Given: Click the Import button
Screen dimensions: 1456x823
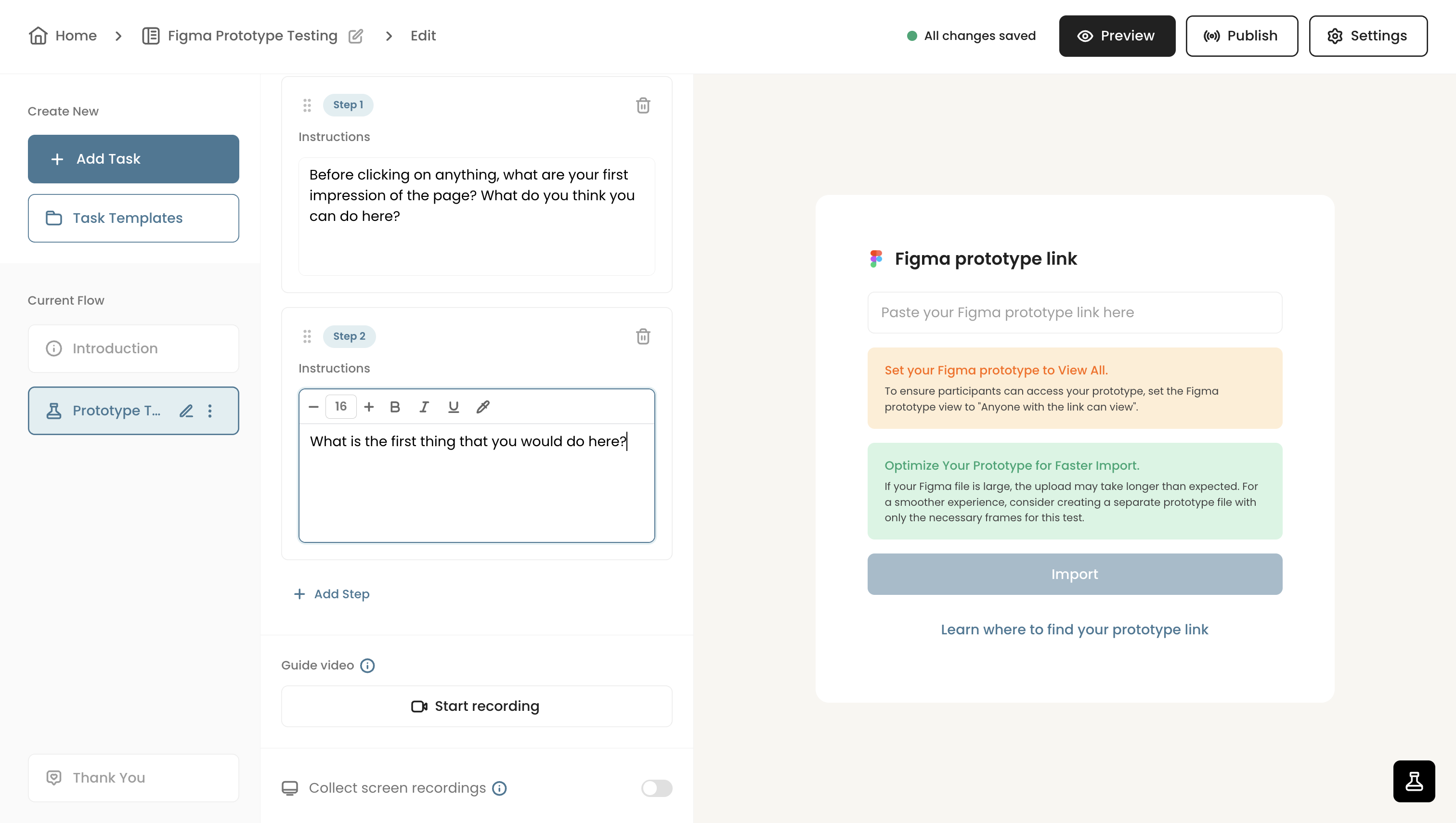Looking at the screenshot, I should [x=1074, y=574].
